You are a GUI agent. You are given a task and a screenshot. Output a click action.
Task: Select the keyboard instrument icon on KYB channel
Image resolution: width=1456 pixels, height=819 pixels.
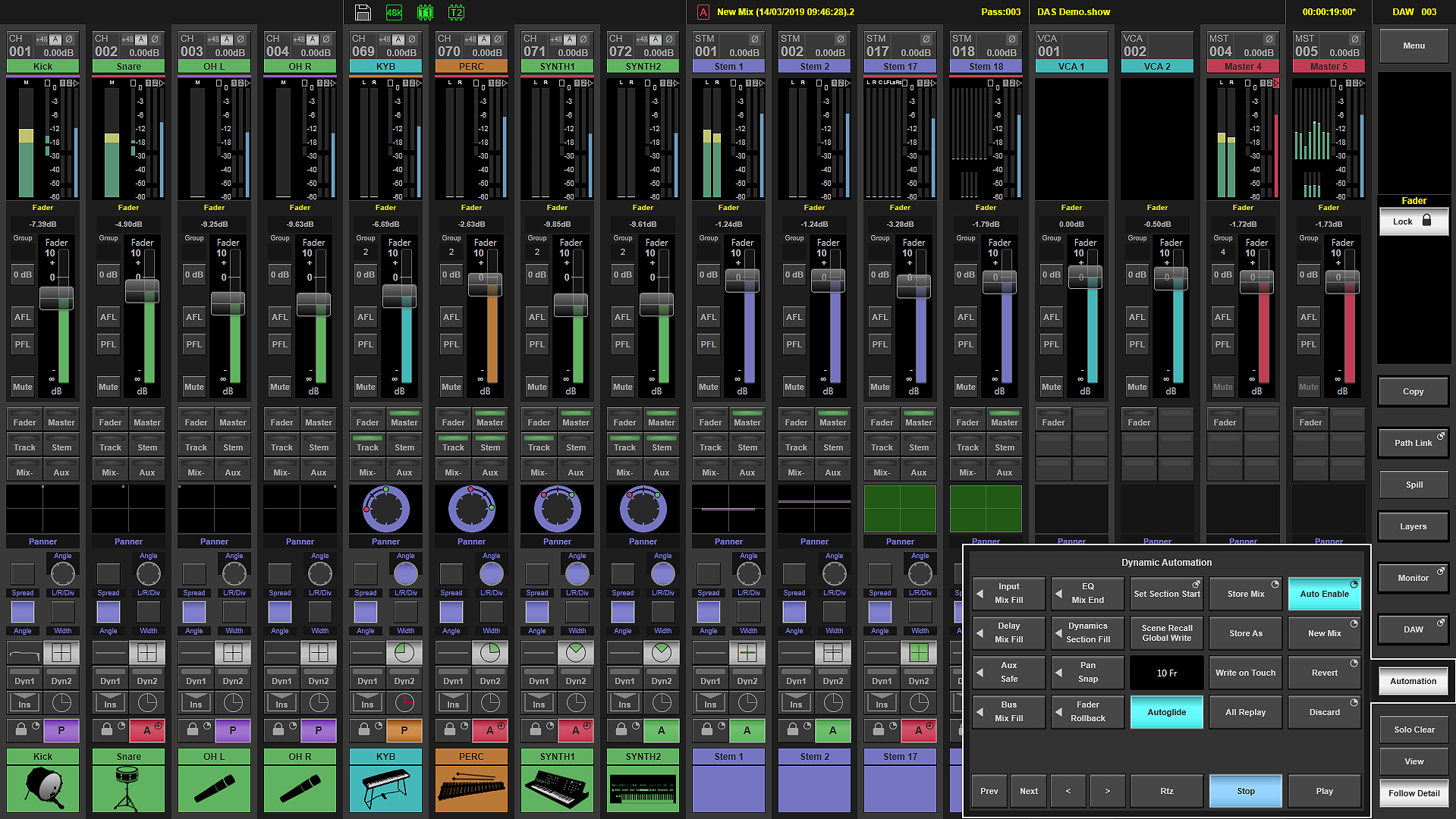point(385,789)
